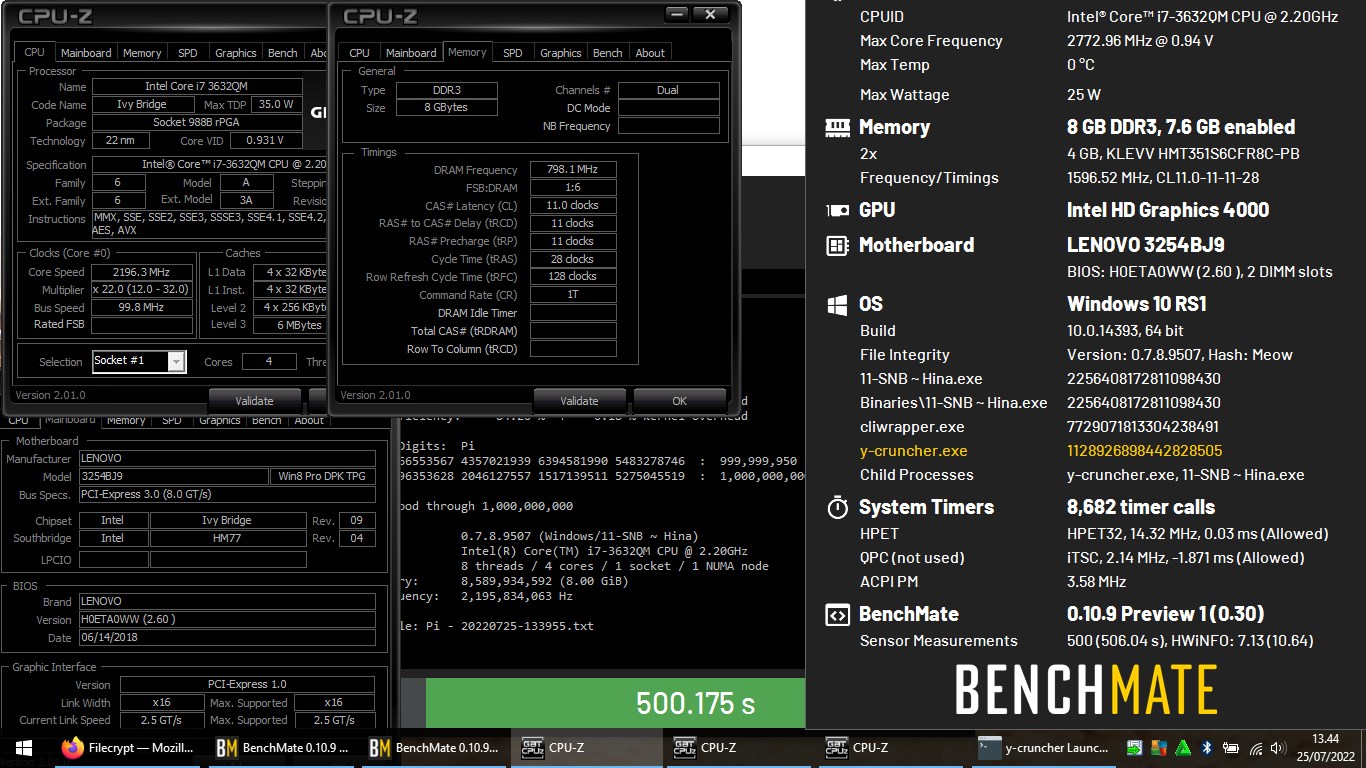The image size is (1366, 768).
Task: Click the green 500.175 s result bar
Action: 615,703
